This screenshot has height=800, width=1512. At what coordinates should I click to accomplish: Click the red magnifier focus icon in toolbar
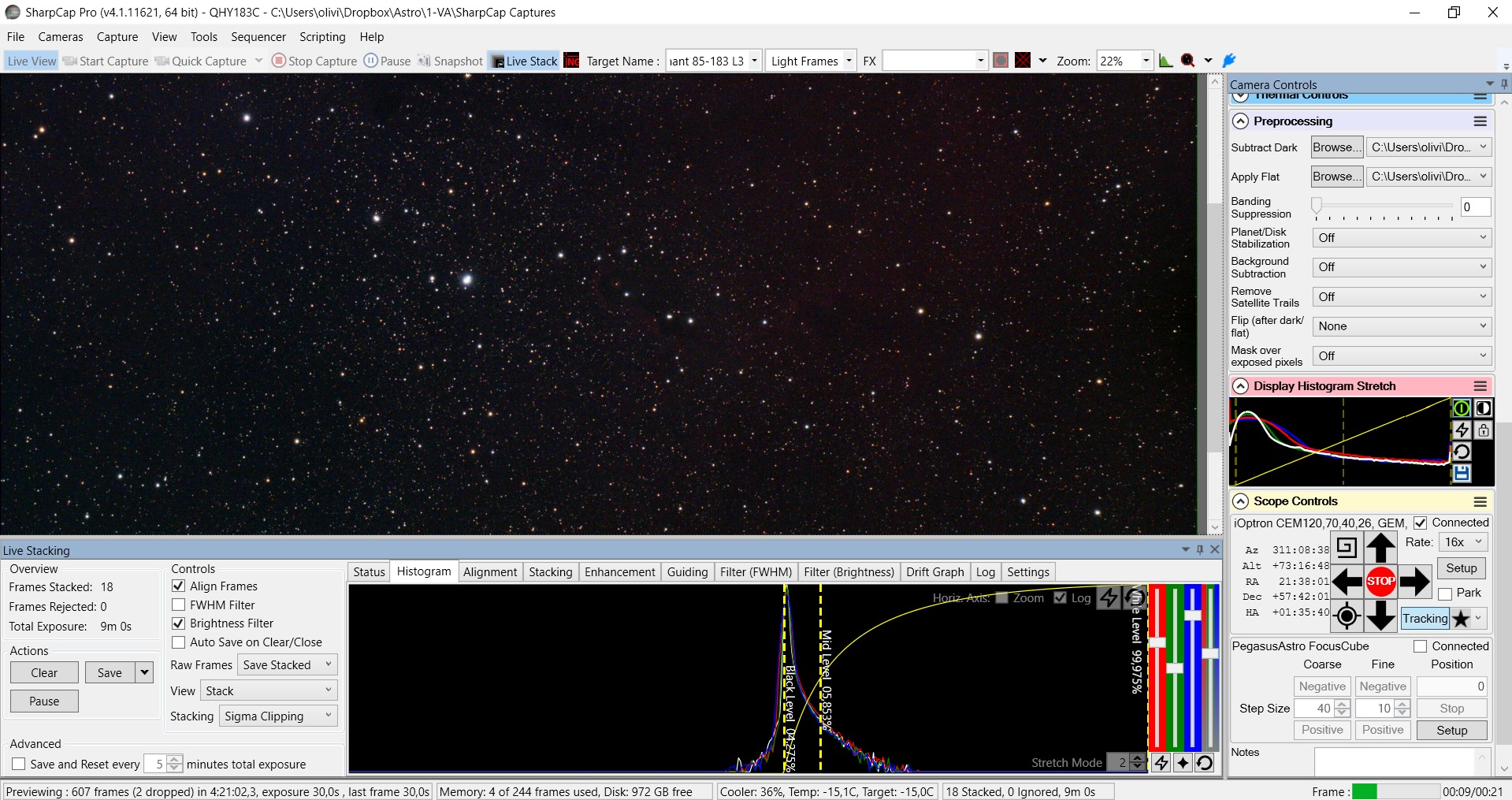tap(1187, 61)
